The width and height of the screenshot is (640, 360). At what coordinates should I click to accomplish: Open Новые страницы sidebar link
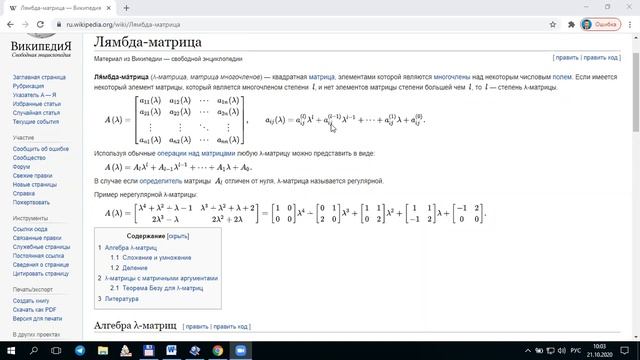click(x=35, y=184)
